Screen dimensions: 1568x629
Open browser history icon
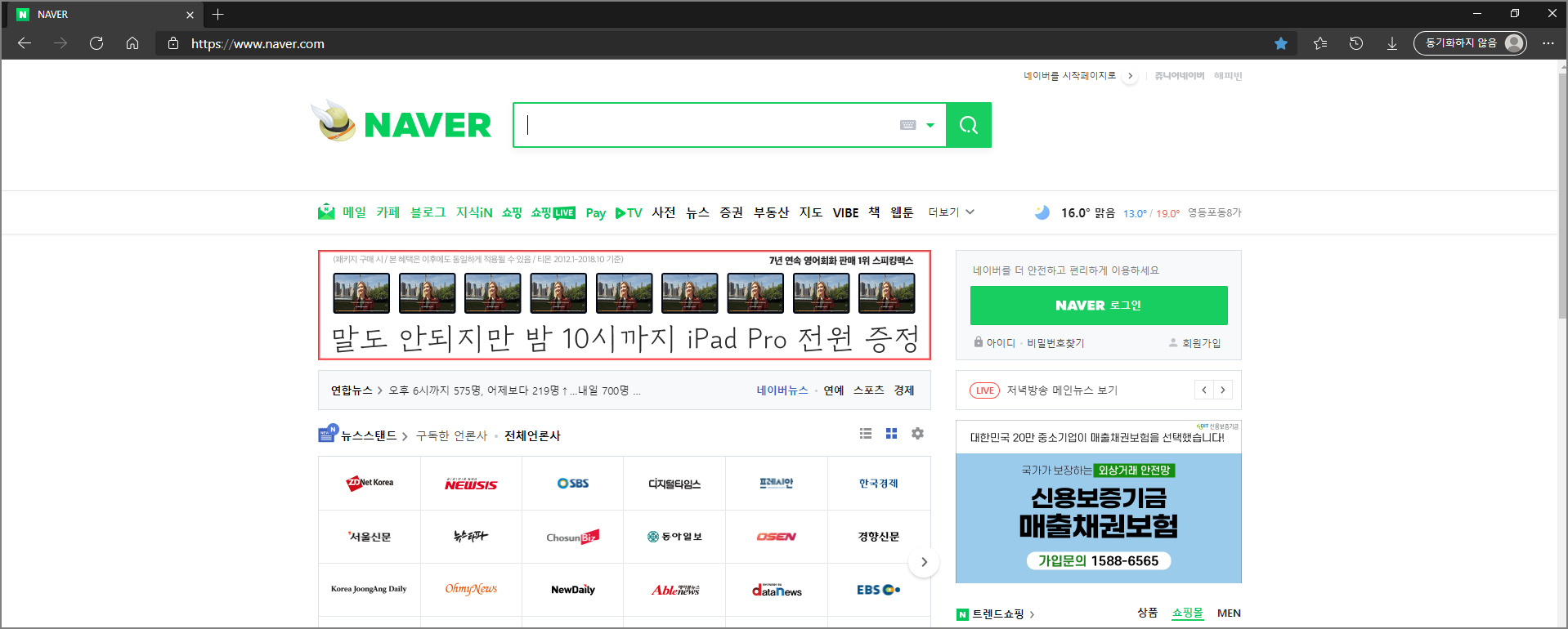[x=1356, y=43]
